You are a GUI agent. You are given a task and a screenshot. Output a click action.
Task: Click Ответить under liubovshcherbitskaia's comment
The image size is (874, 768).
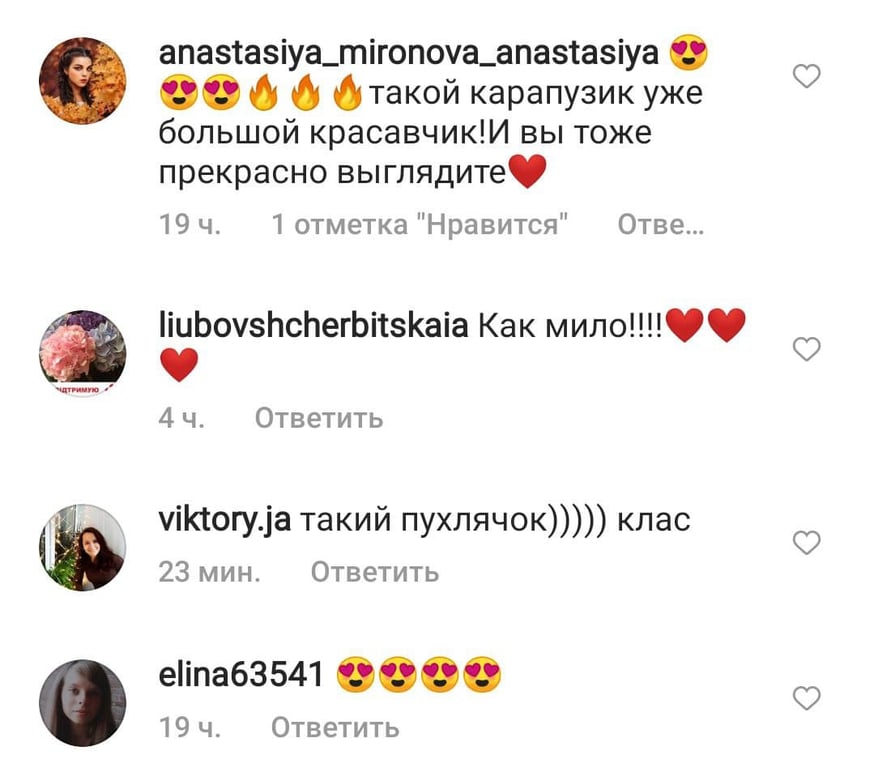(319, 418)
